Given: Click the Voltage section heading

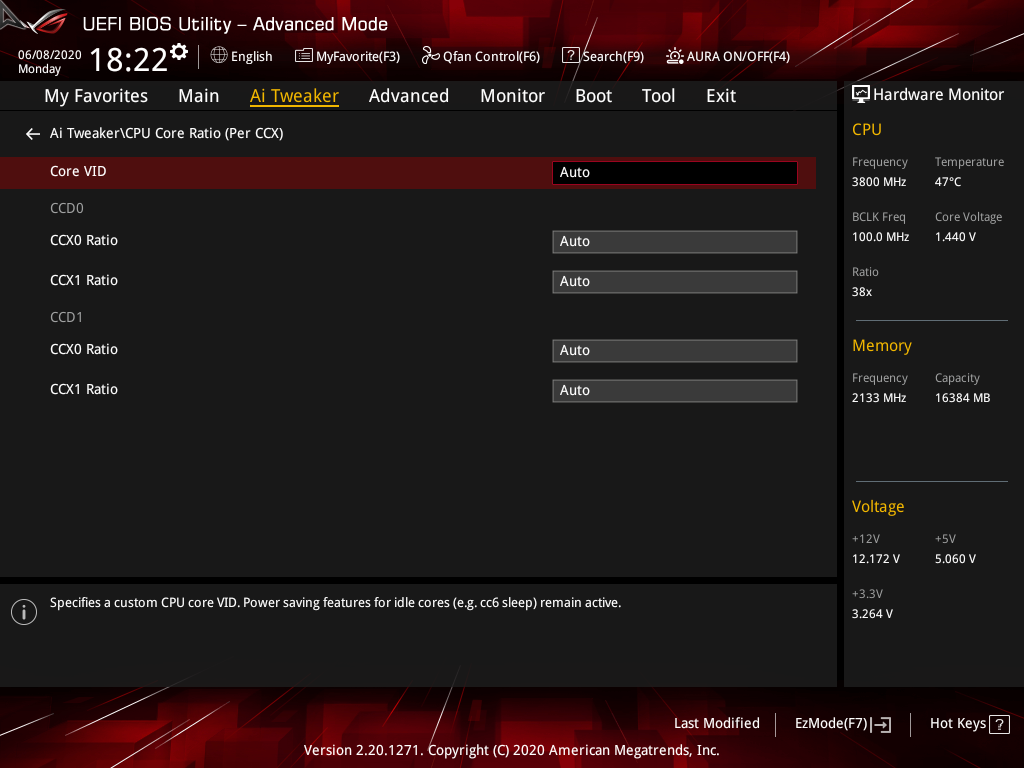Looking at the screenshot, I should click(x=878, y=507).
